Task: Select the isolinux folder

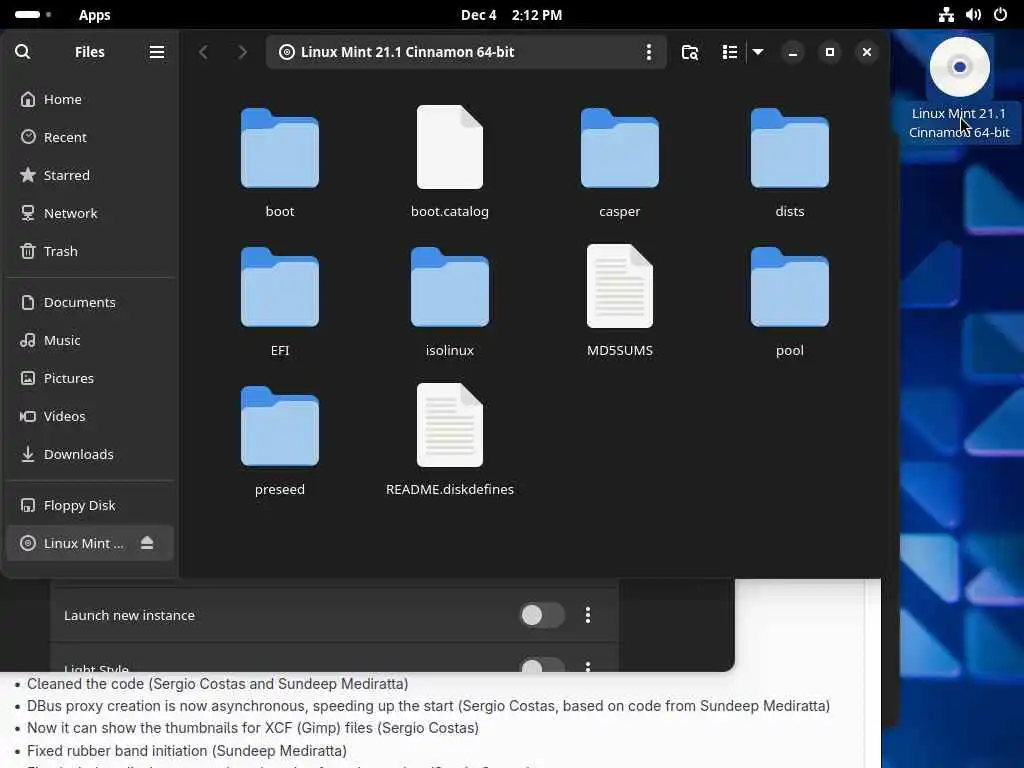Action: [x=450, y=301]
